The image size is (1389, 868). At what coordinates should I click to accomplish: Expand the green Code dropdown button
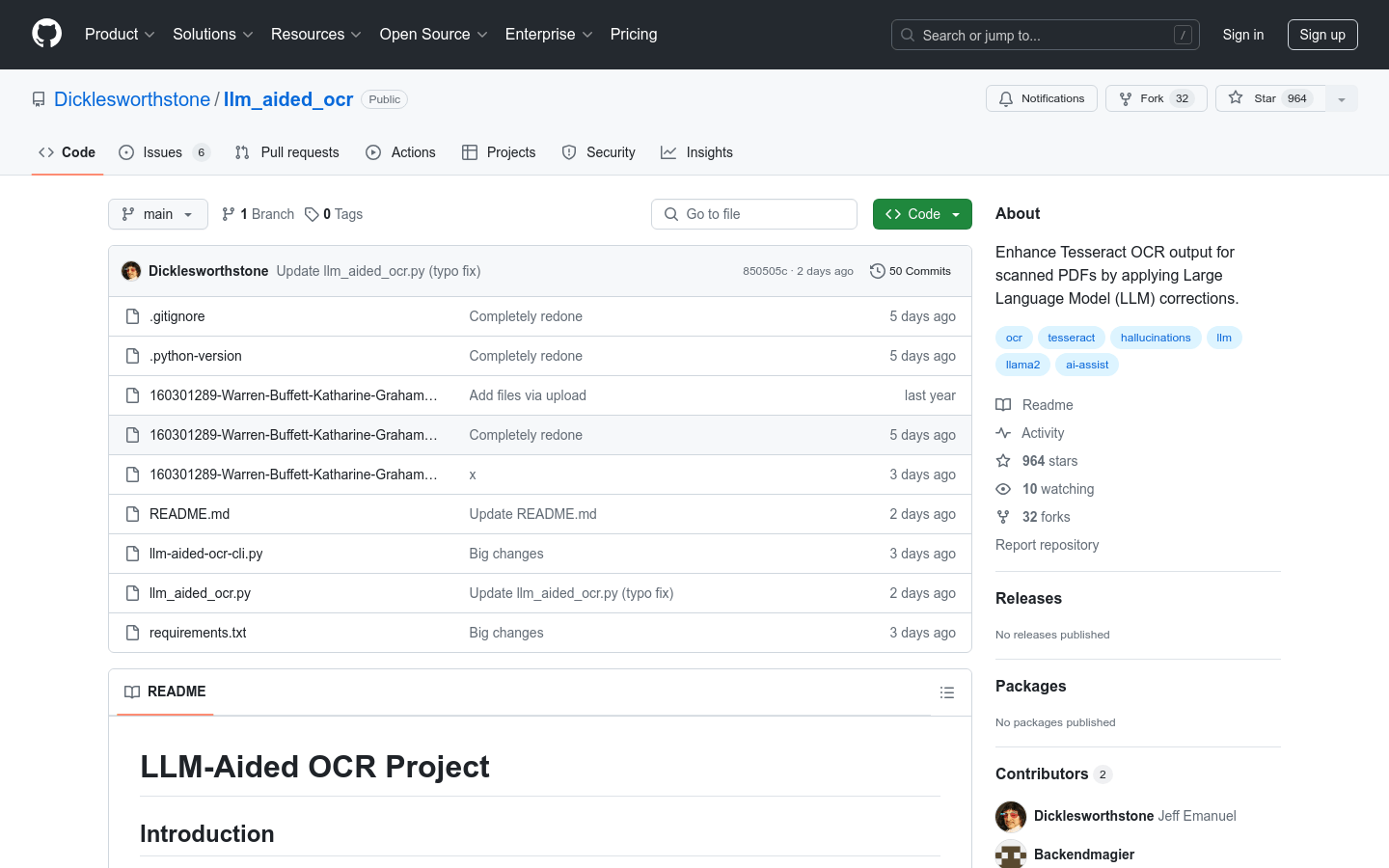(922, 214)
